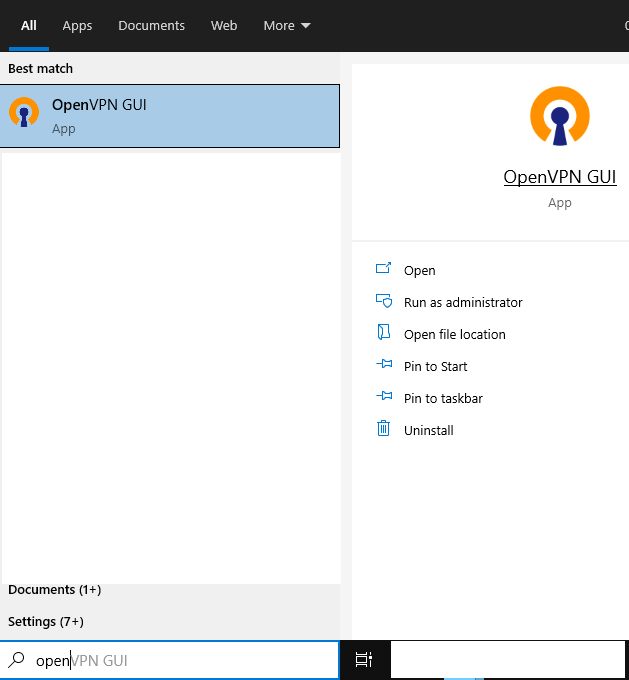Click the Open file location folder icon
629x680 pixels.
coord(383,332)
